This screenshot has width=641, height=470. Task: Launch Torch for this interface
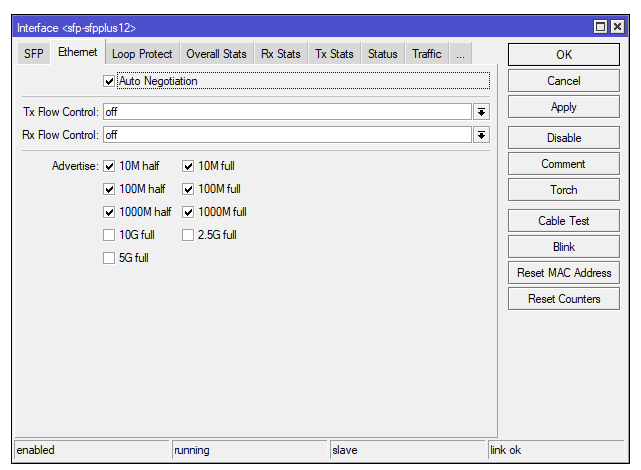[564, 190]
